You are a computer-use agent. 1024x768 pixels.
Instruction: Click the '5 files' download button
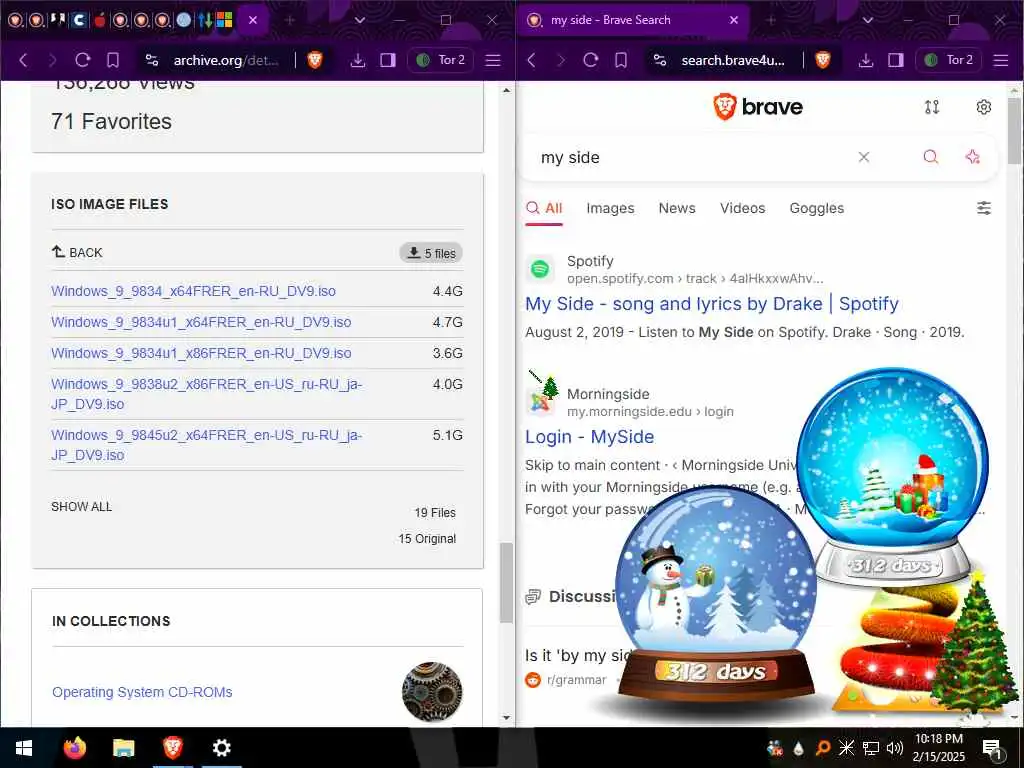[x=431, y=253]
